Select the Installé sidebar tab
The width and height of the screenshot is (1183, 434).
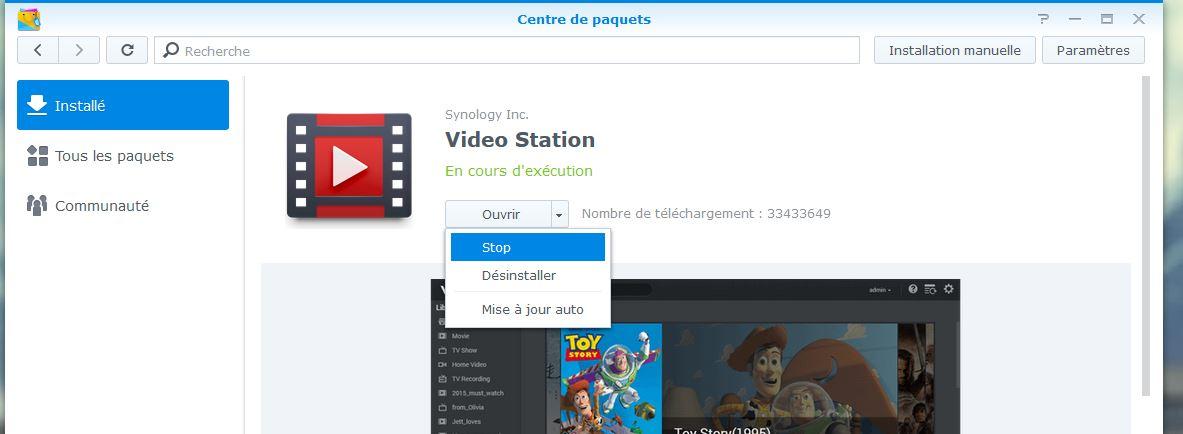click(123, 106)
